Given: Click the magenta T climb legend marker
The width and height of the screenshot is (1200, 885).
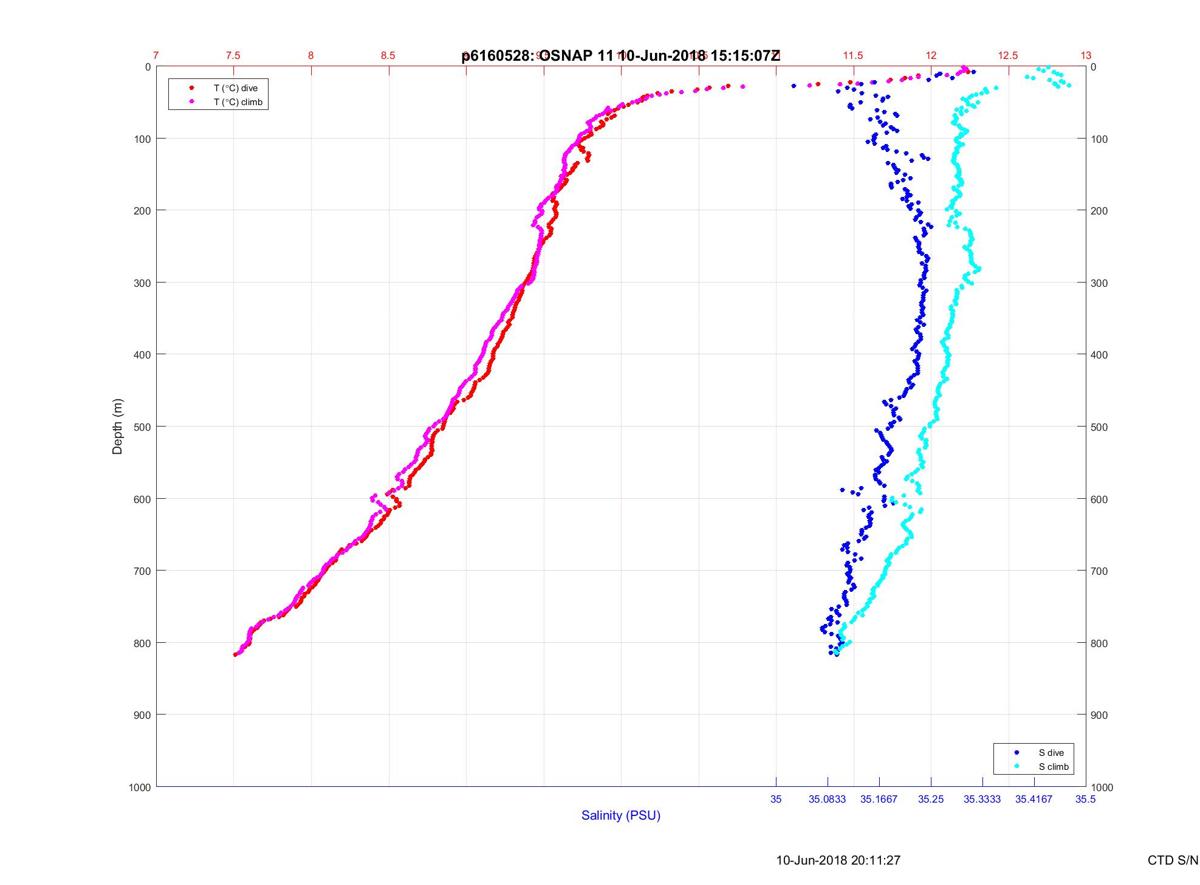Looking at the screenshot, I should click(x=191, y=102).
